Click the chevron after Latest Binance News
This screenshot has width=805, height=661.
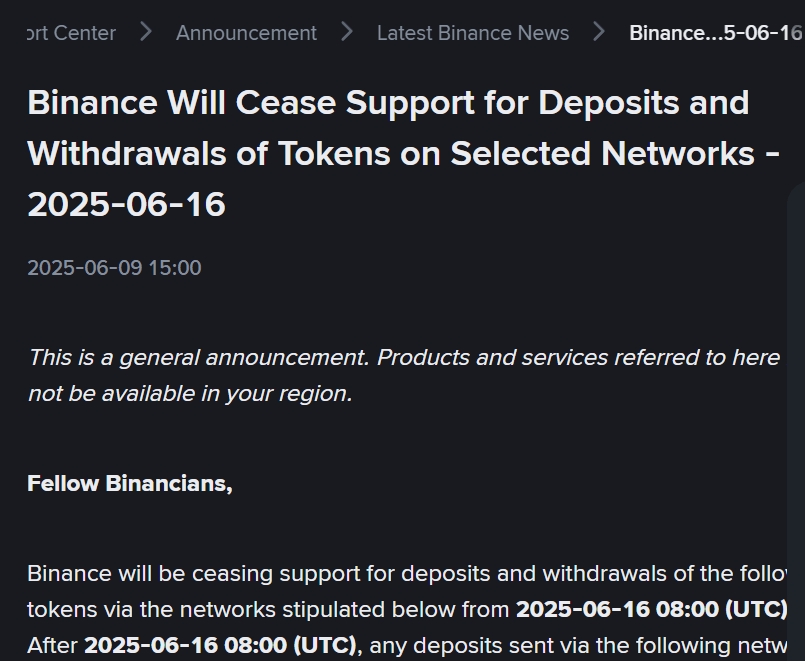[x=599, y=32]
